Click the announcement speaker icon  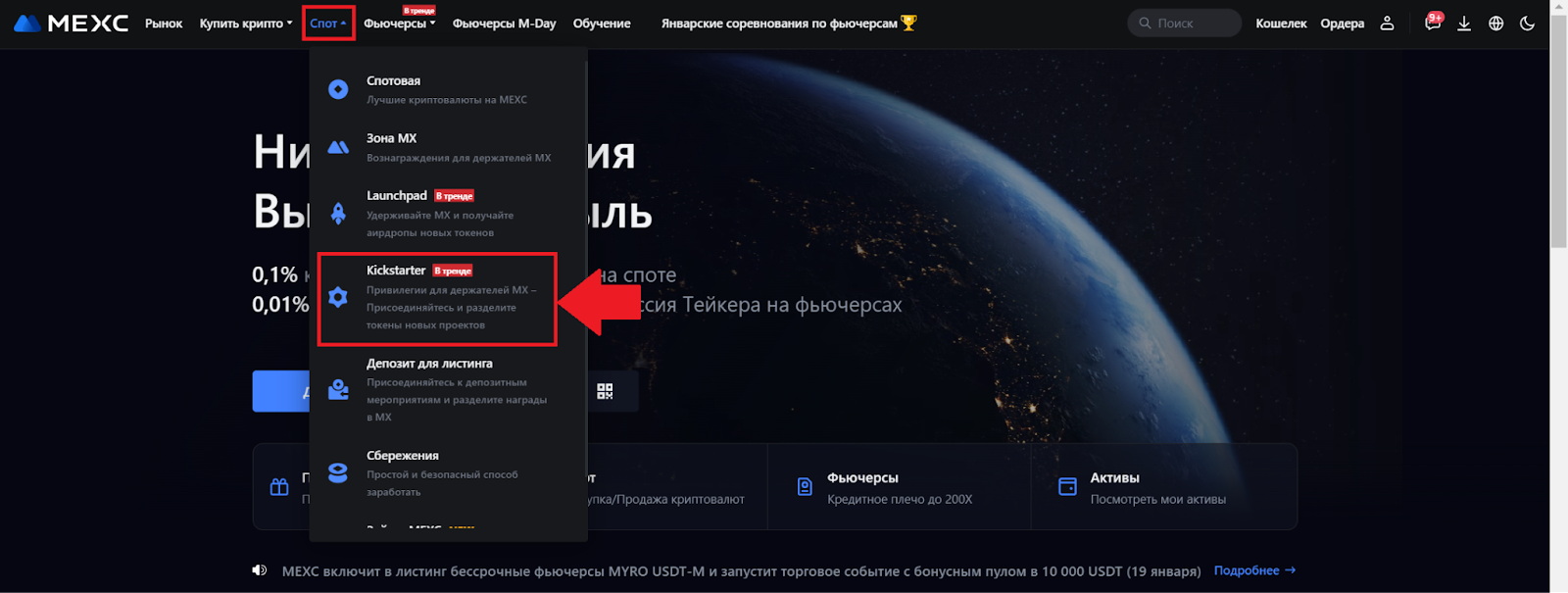260,570
